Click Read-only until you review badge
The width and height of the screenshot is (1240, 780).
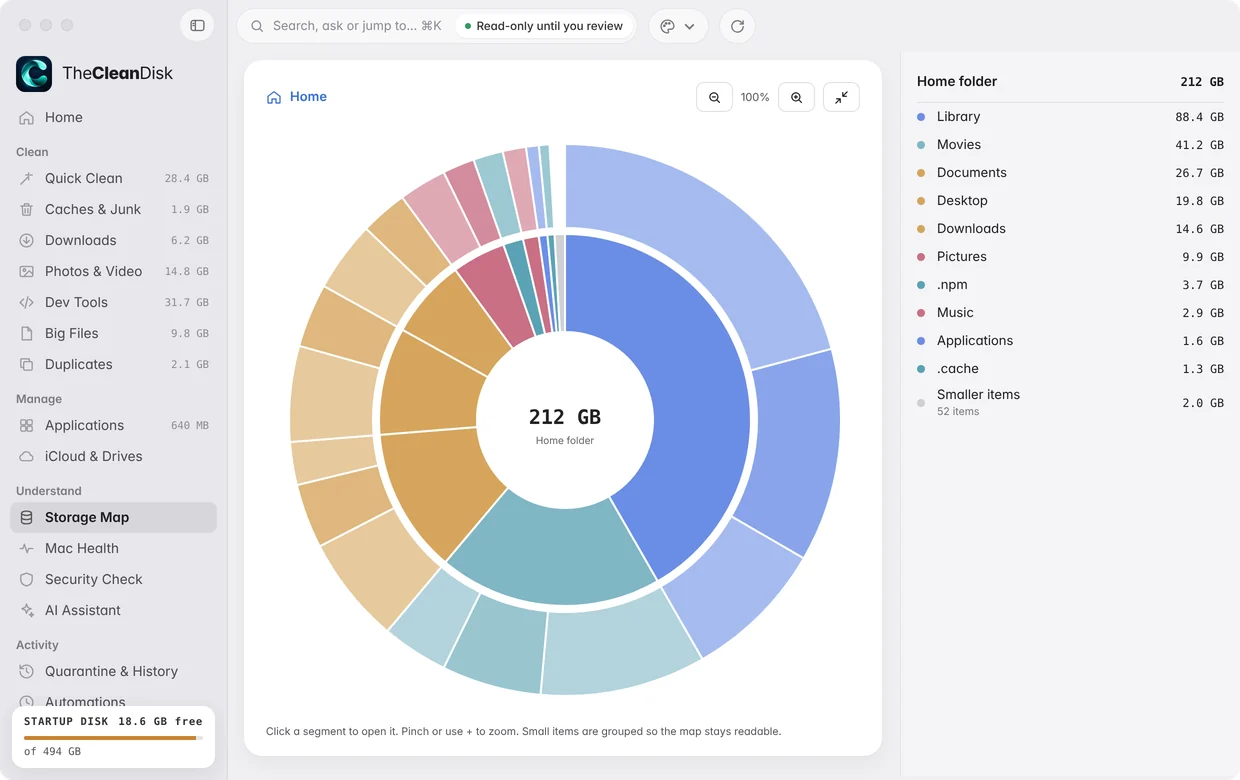coord(544,26)
